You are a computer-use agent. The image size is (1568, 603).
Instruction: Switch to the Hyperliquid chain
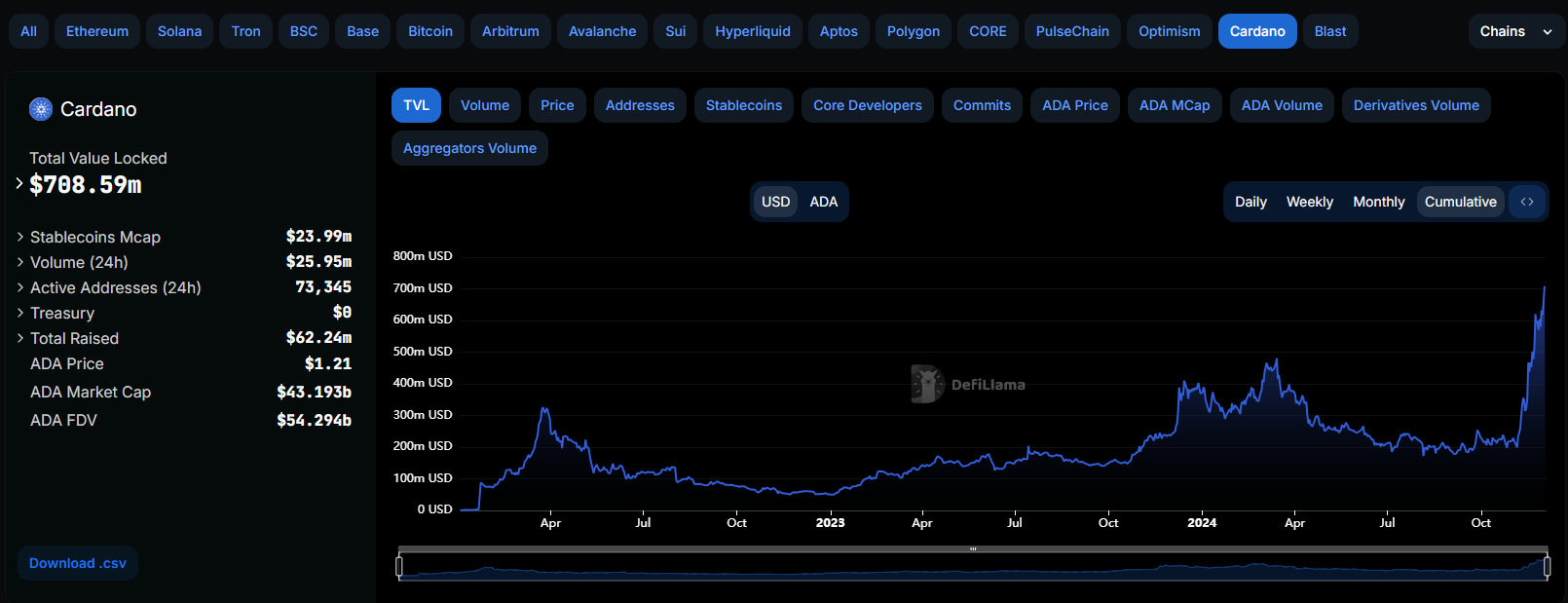pos(753,31)
